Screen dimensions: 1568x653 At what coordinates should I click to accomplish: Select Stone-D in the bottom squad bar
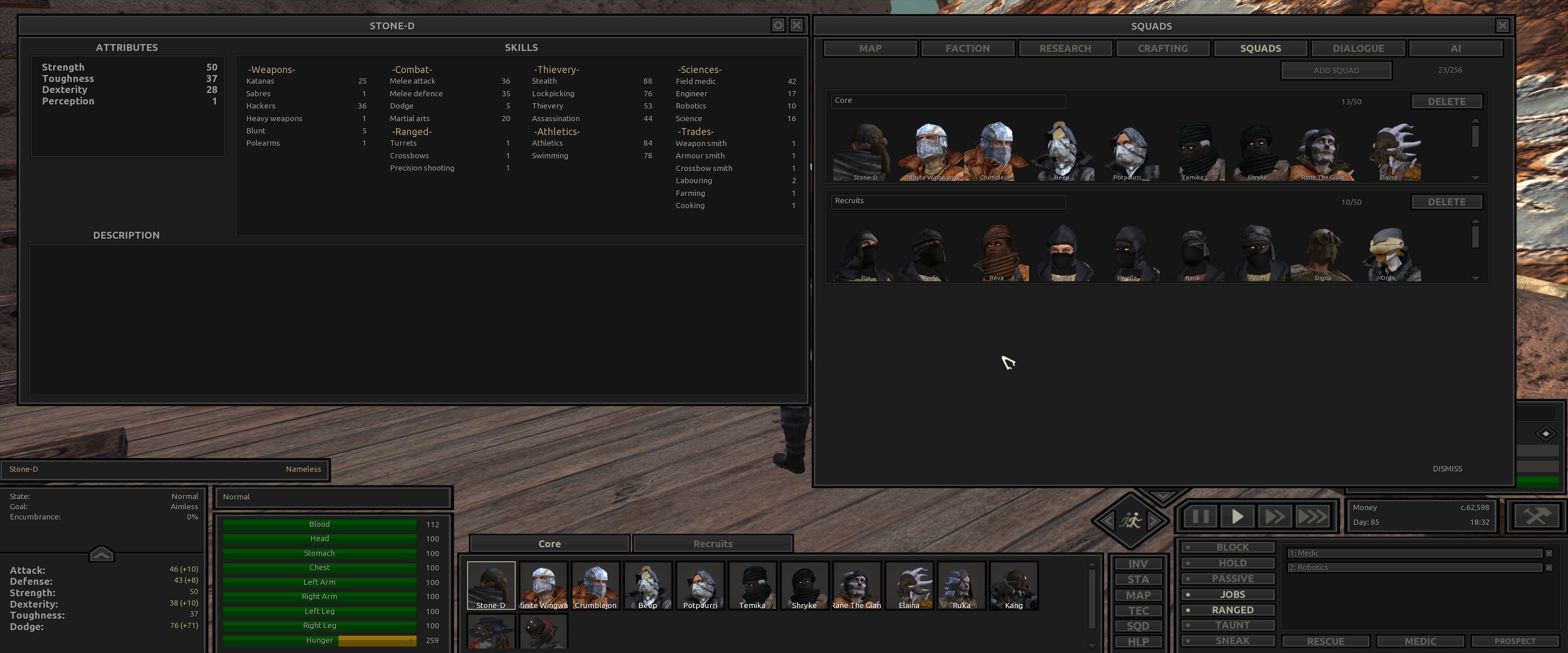491,585
